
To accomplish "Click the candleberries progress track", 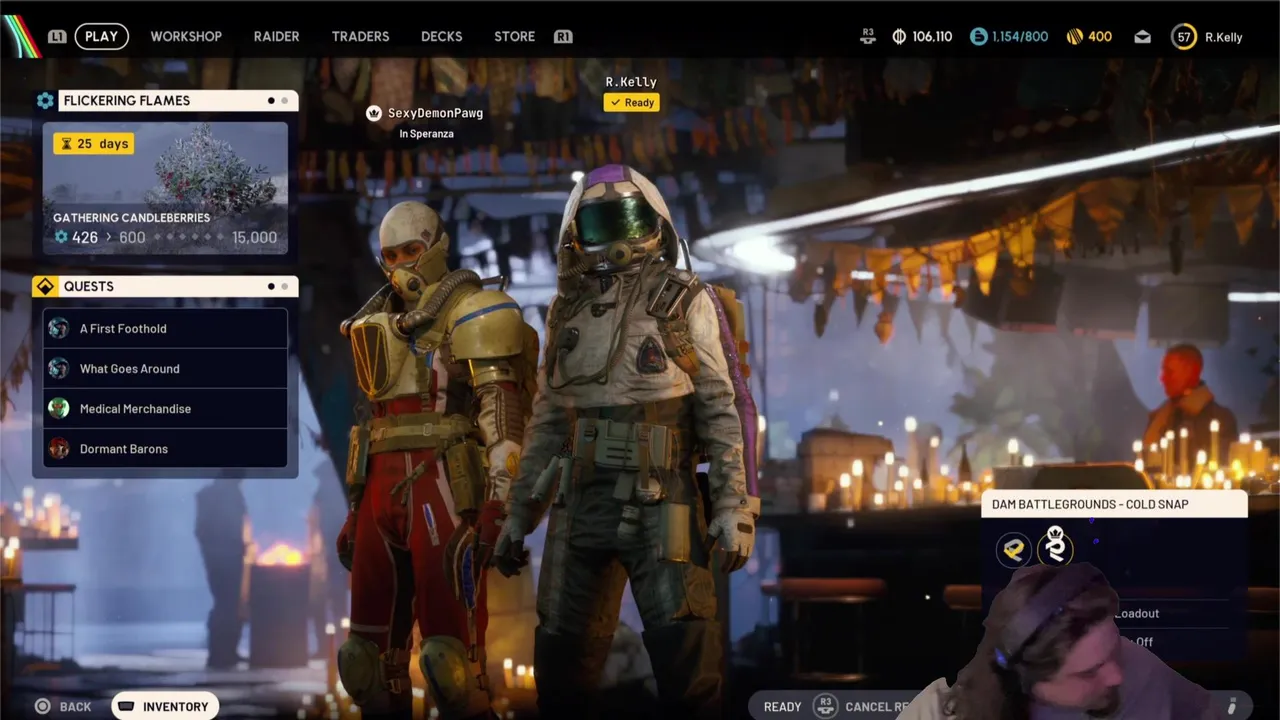I will (165, 237).
